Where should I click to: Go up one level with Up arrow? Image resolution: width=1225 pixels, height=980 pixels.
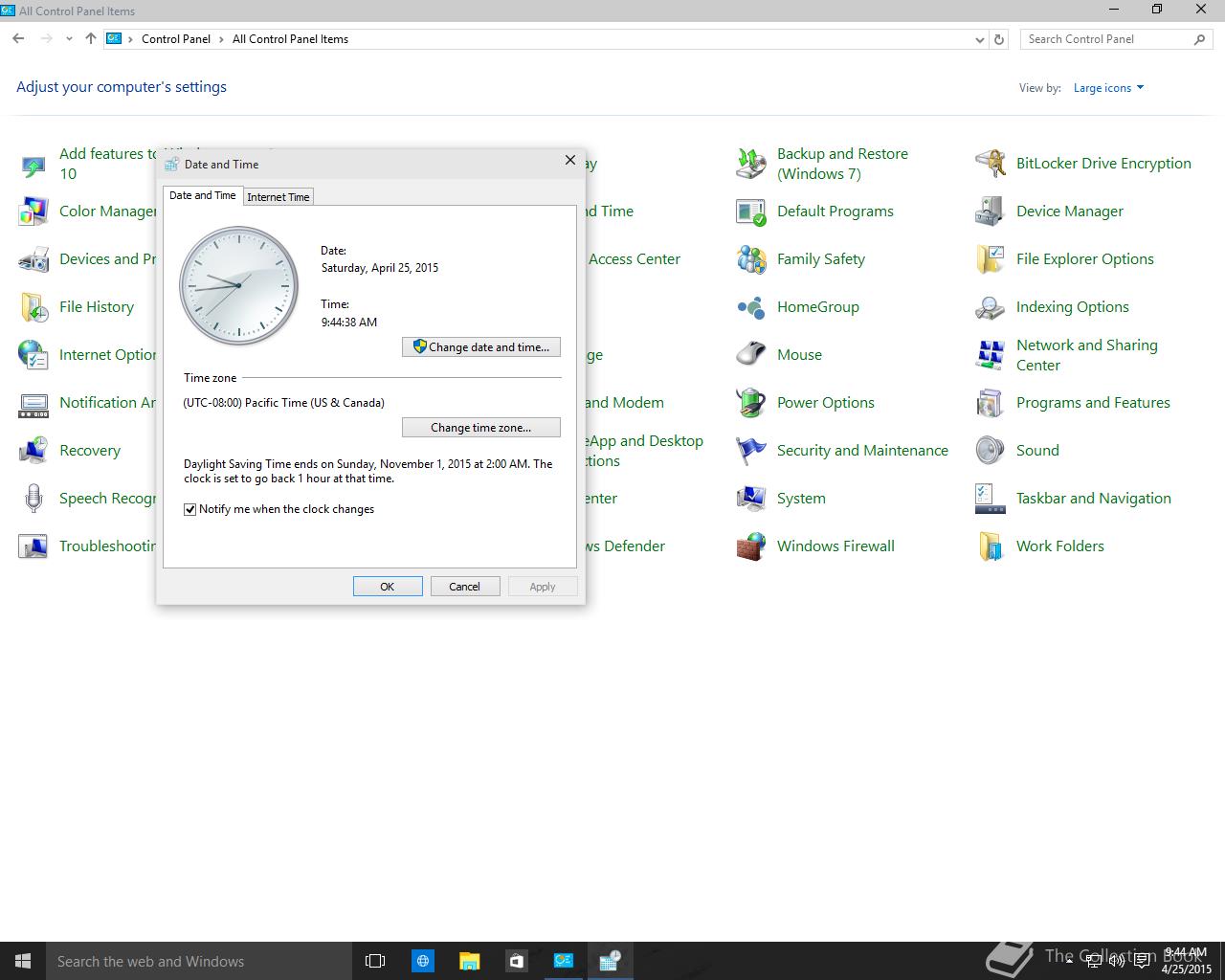(91, 39)
